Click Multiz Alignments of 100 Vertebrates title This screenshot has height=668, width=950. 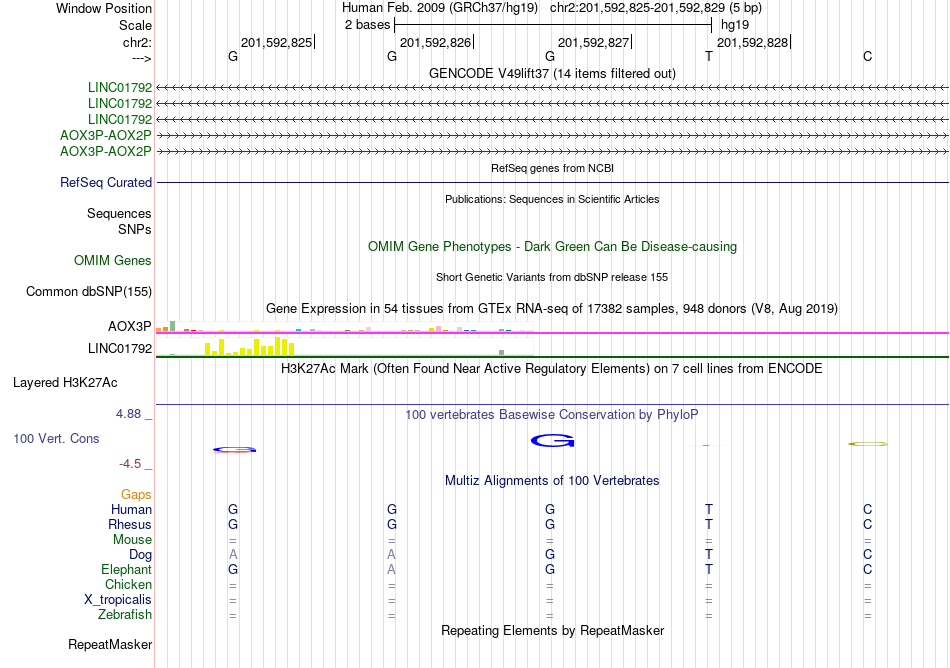tap(552, 480)
